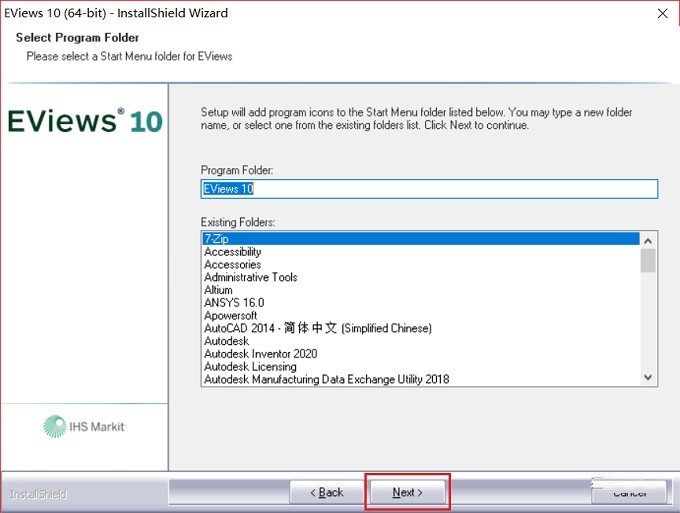Choose Administrative Tools folder
680x513 pixels.
[421, 277]
